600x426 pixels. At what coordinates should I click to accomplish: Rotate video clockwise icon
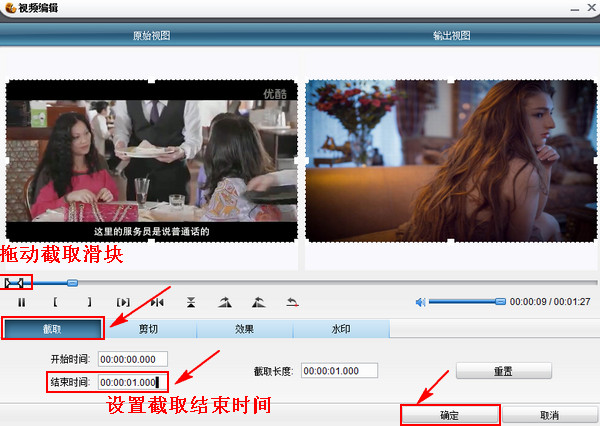pos(225,302)
